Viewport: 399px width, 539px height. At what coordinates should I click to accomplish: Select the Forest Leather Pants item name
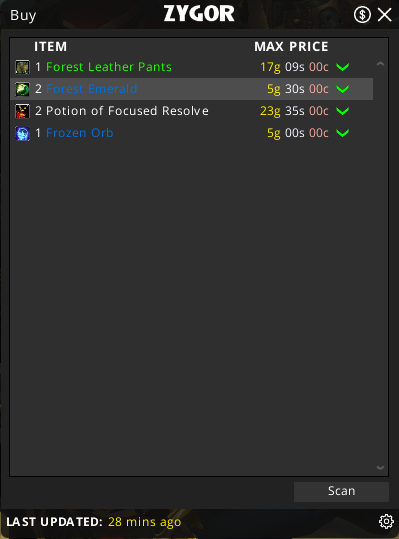coord(109,67)
